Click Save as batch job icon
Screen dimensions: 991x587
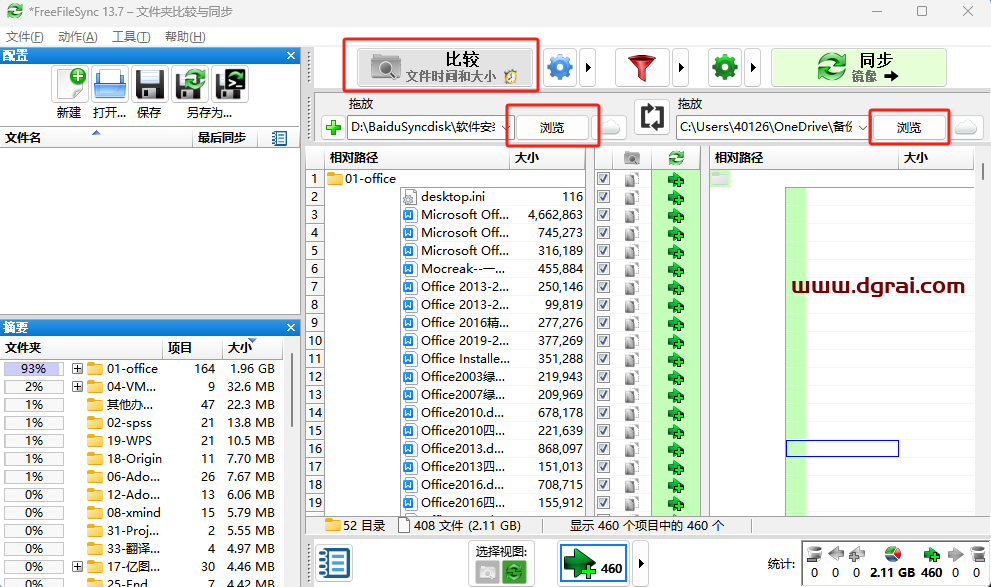click(x=230, y=84)
